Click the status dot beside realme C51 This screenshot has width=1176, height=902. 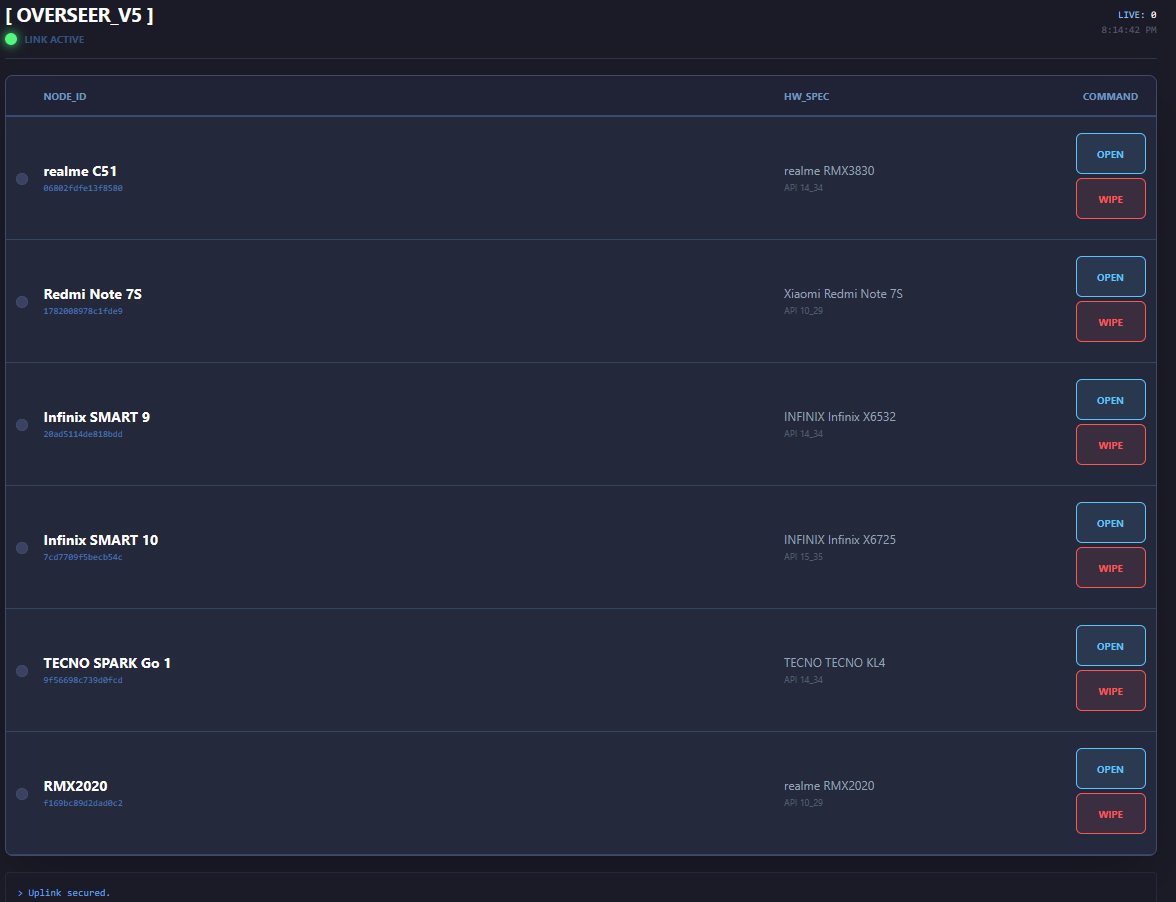pos(22,179)
